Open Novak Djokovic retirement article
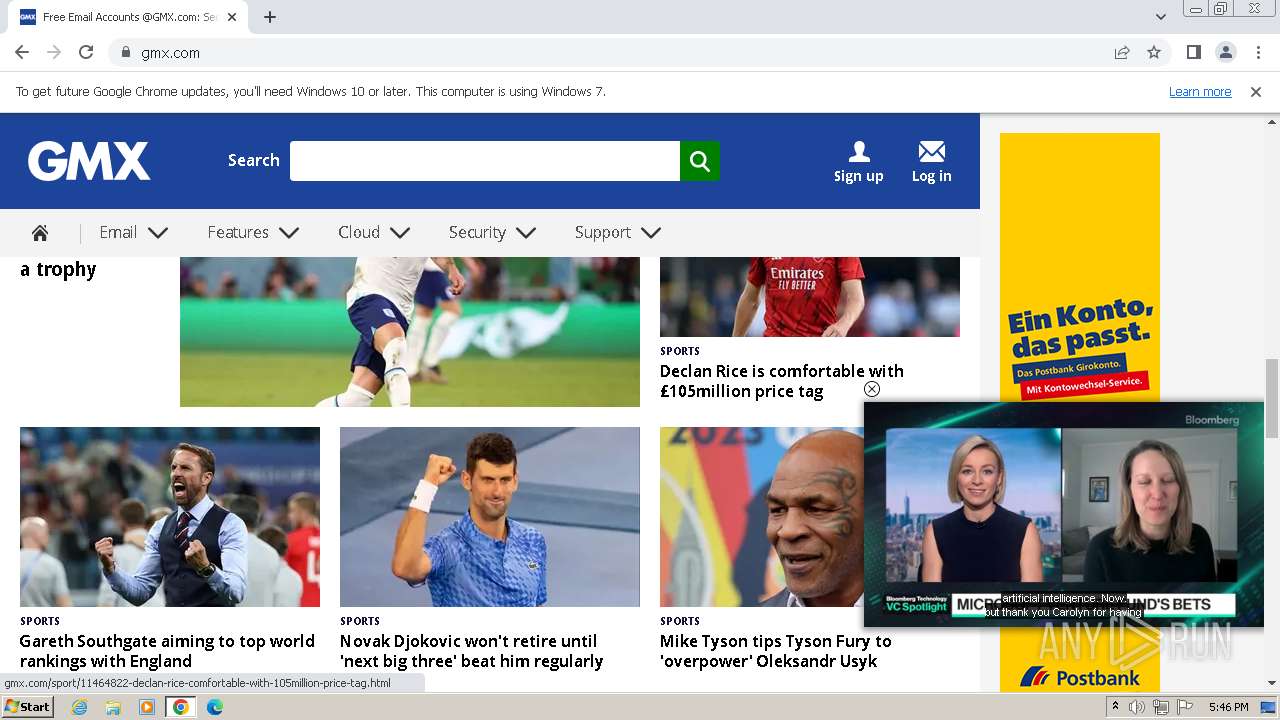The height and width of the screenshot is (720, 1280). pyautogui.click(x=471, y=651)
